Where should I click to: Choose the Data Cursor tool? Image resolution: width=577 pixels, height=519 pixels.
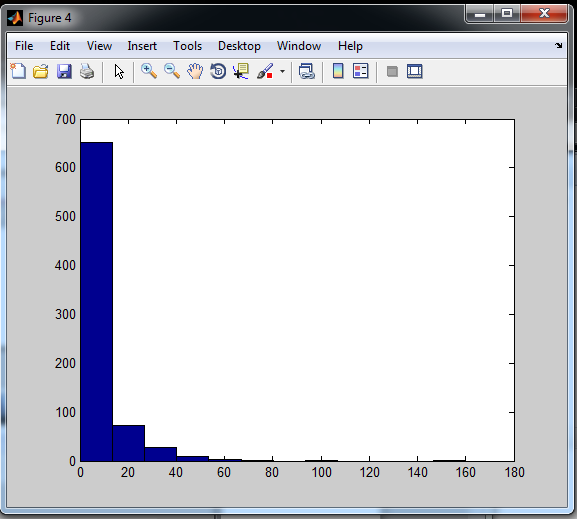click(x=241, y=71)
